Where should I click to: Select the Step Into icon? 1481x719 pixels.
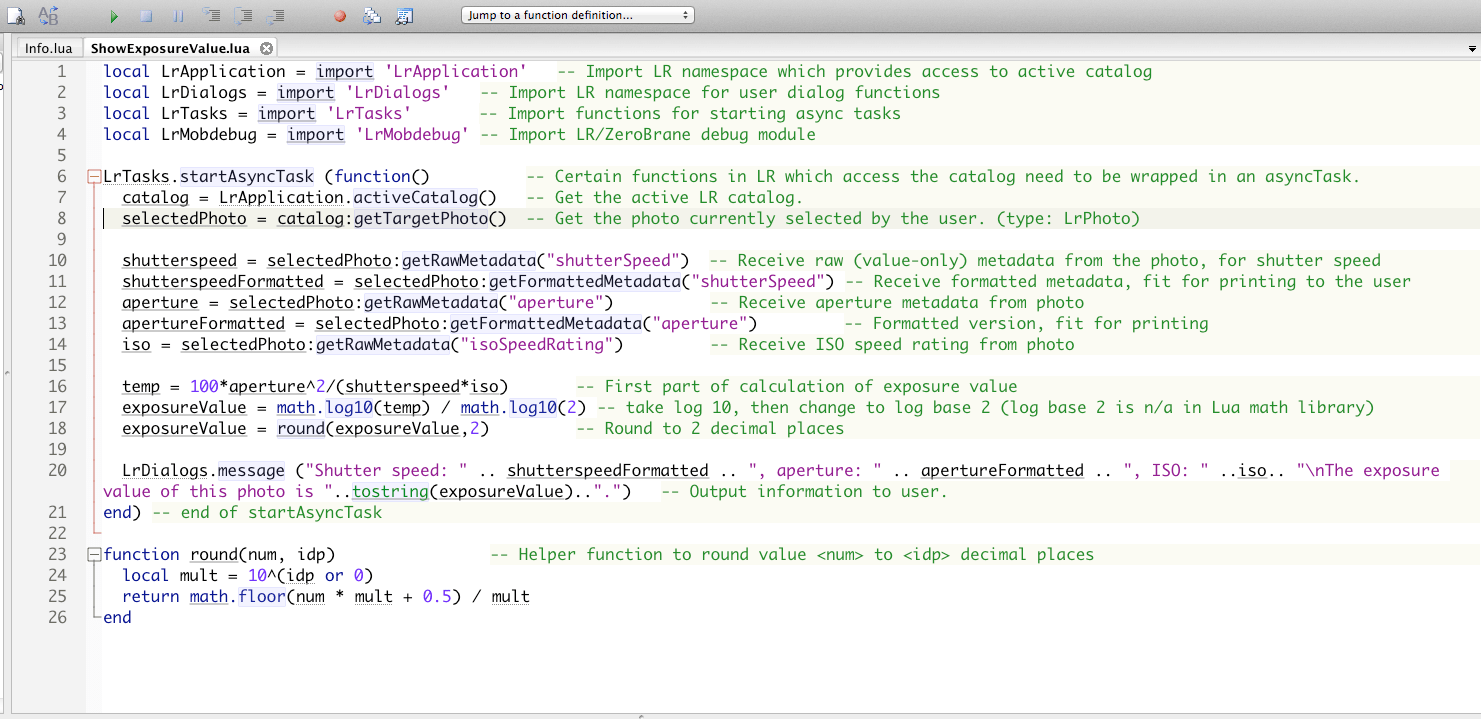coord(211,16)
